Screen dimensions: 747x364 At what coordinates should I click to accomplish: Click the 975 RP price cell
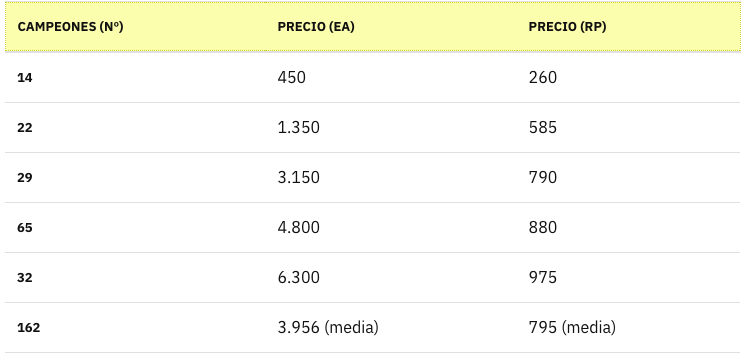coord(543,278)
